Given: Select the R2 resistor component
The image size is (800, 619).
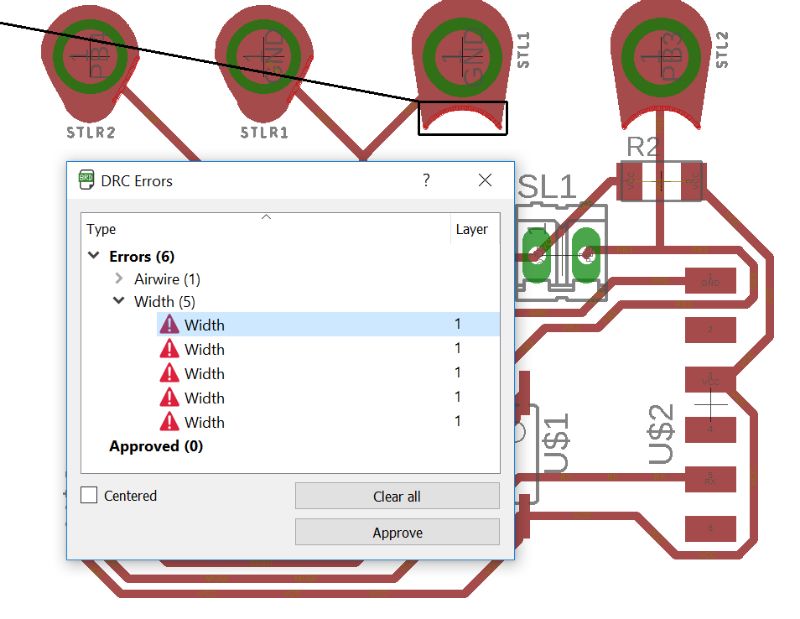Looking at the screenshot, I should [x=661, y=181].
